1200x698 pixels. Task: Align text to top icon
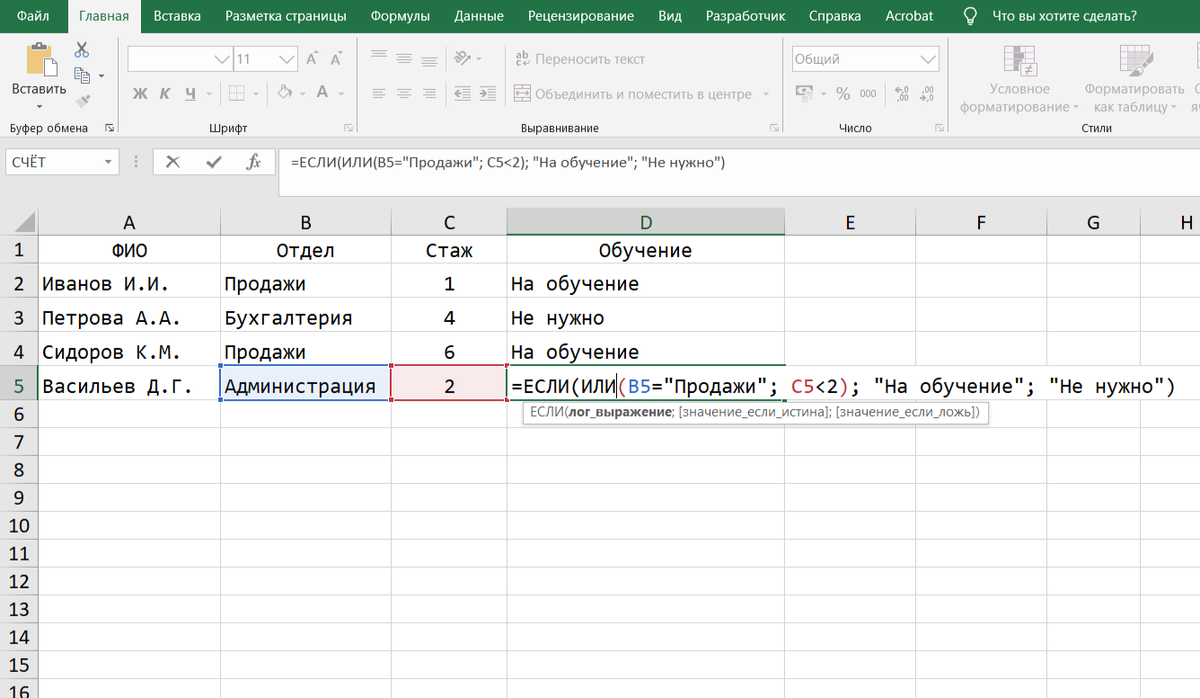coord(379,58)
